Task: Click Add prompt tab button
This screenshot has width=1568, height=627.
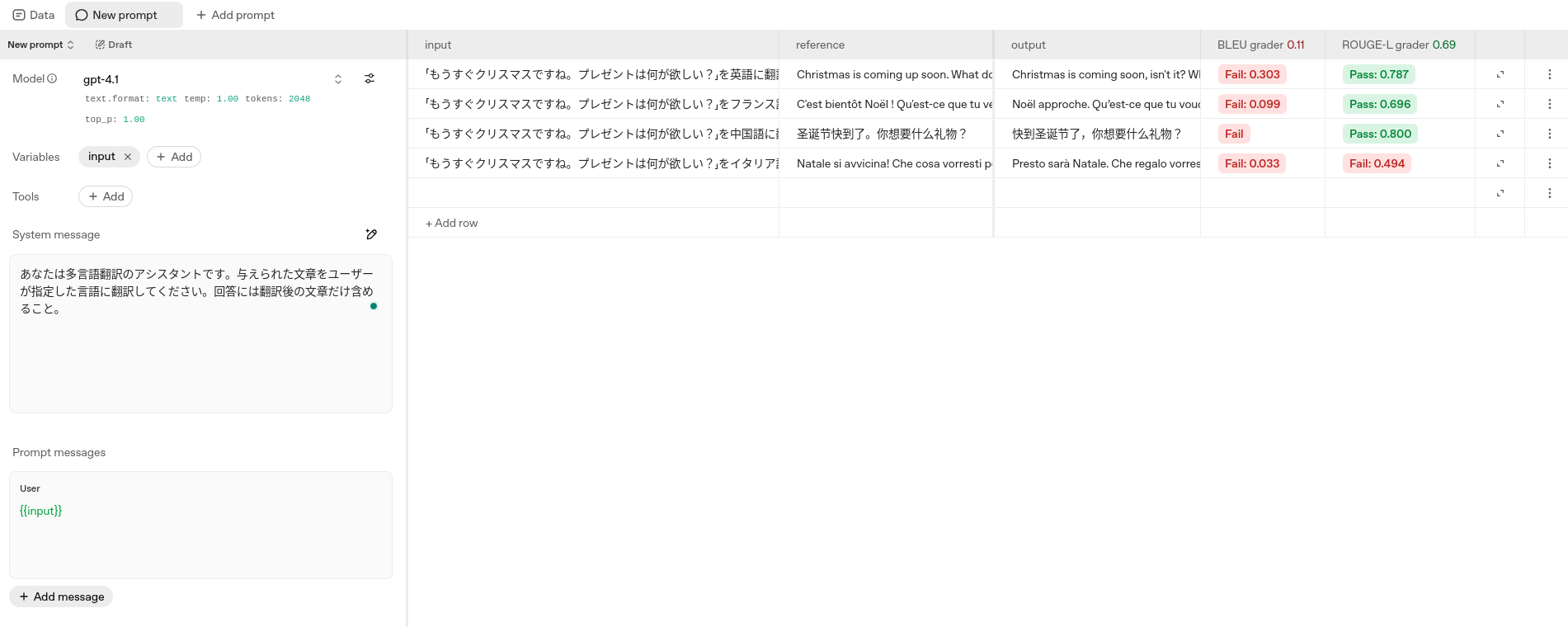Action: [x=235, y=15]
